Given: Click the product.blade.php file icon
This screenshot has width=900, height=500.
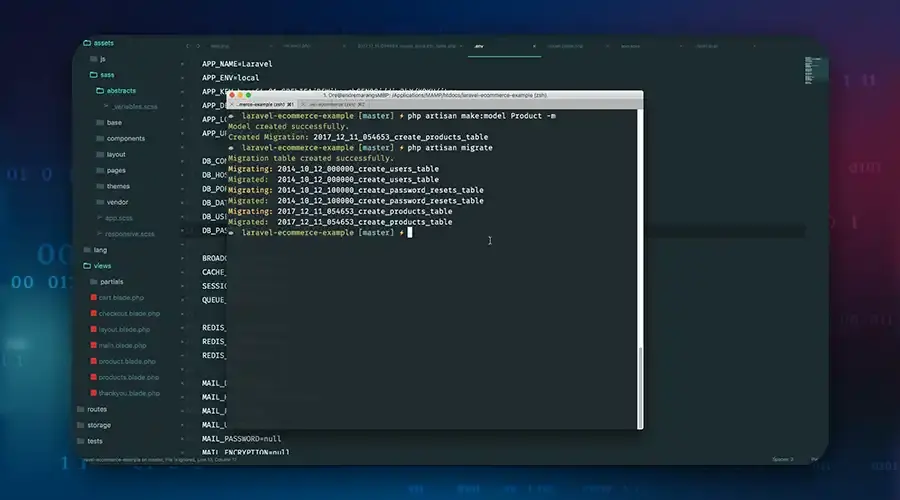Looking at the screenshot, I should [94, 361].
